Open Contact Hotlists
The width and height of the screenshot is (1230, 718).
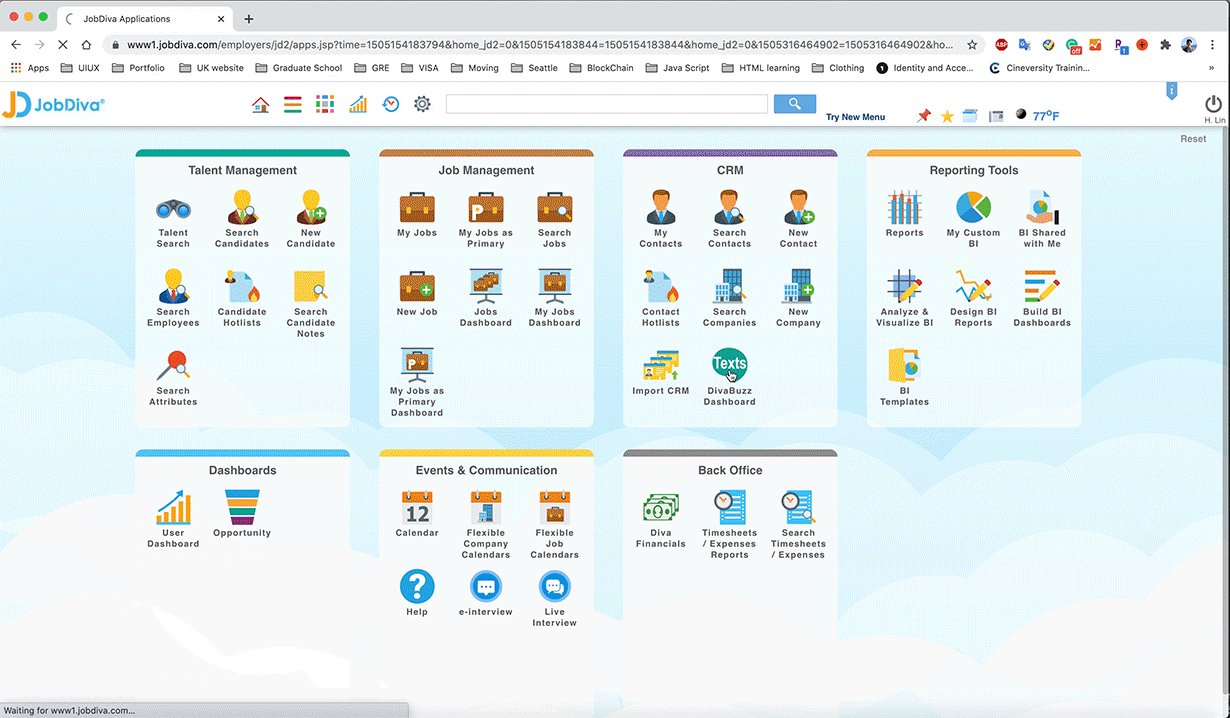click(661, 286)
